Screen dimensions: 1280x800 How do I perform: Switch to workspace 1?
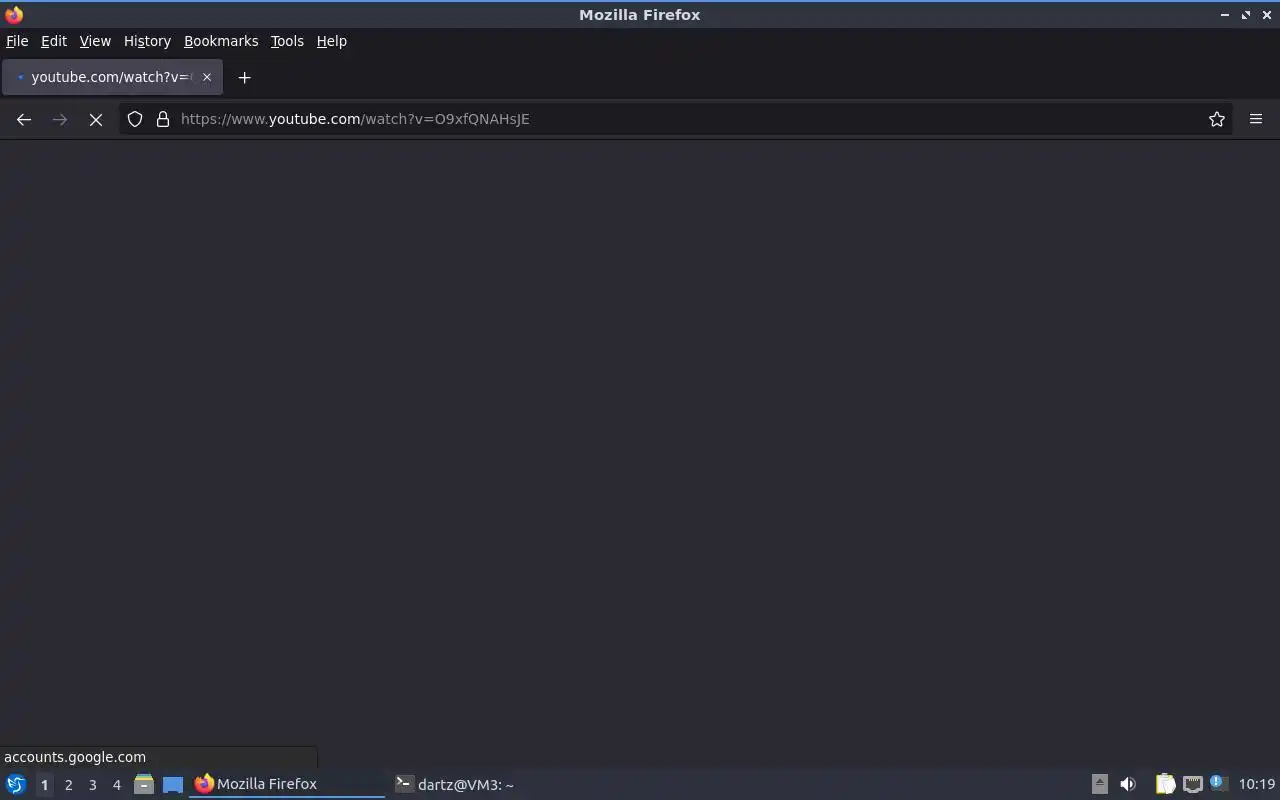coord(44,785)
